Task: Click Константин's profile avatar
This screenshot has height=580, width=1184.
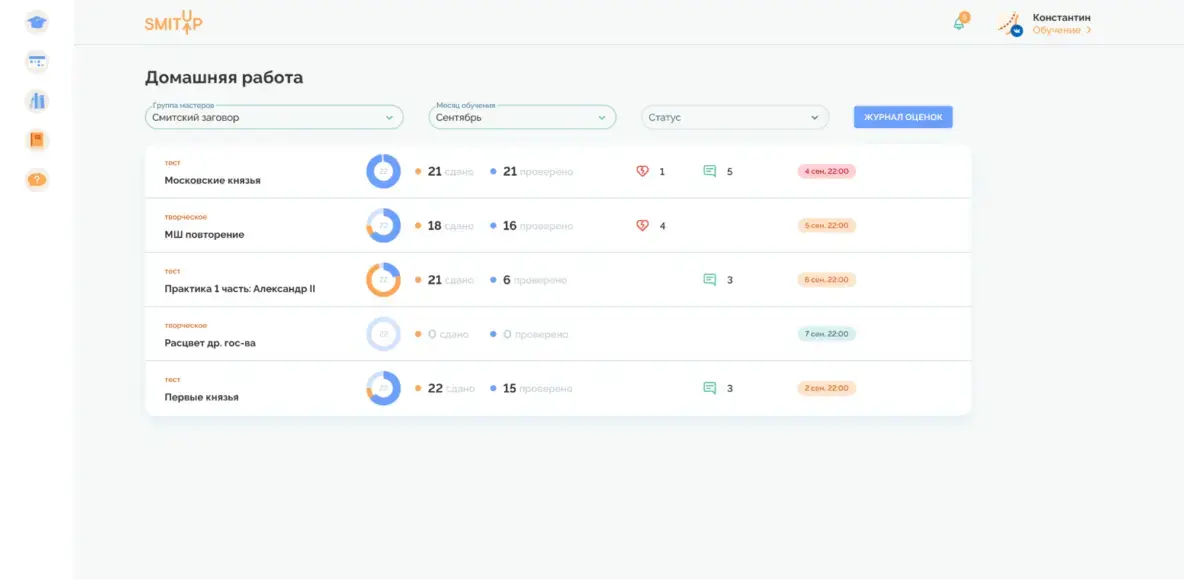Action: (x=1010, y=24)
